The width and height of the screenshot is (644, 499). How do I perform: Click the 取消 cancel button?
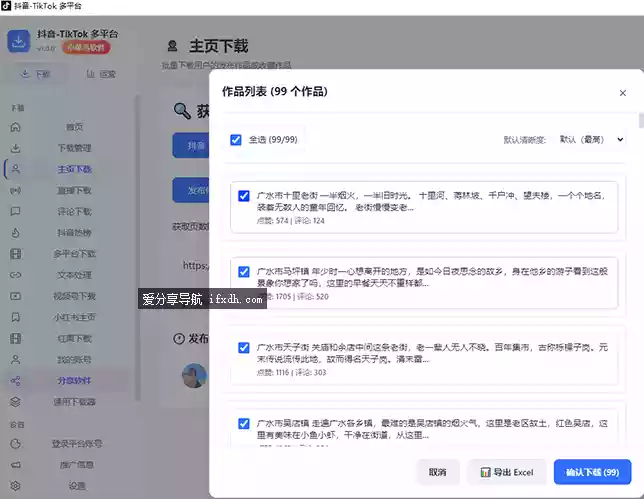click(x=438, y=472)
